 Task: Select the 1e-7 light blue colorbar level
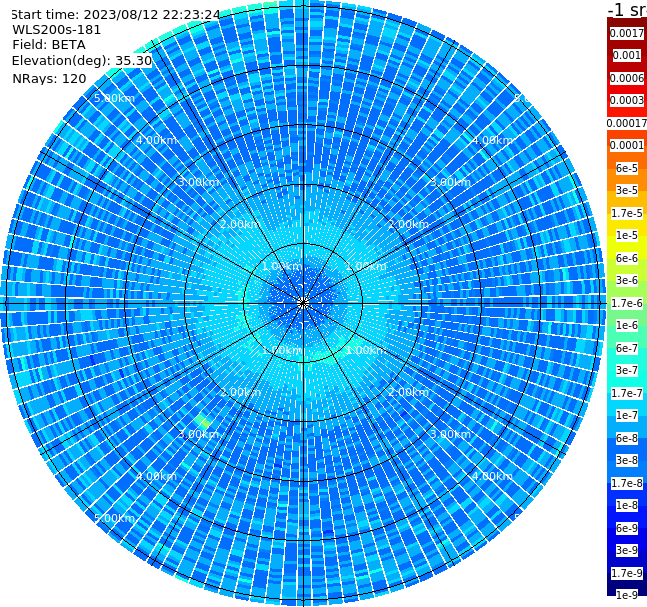coord(627,416)
